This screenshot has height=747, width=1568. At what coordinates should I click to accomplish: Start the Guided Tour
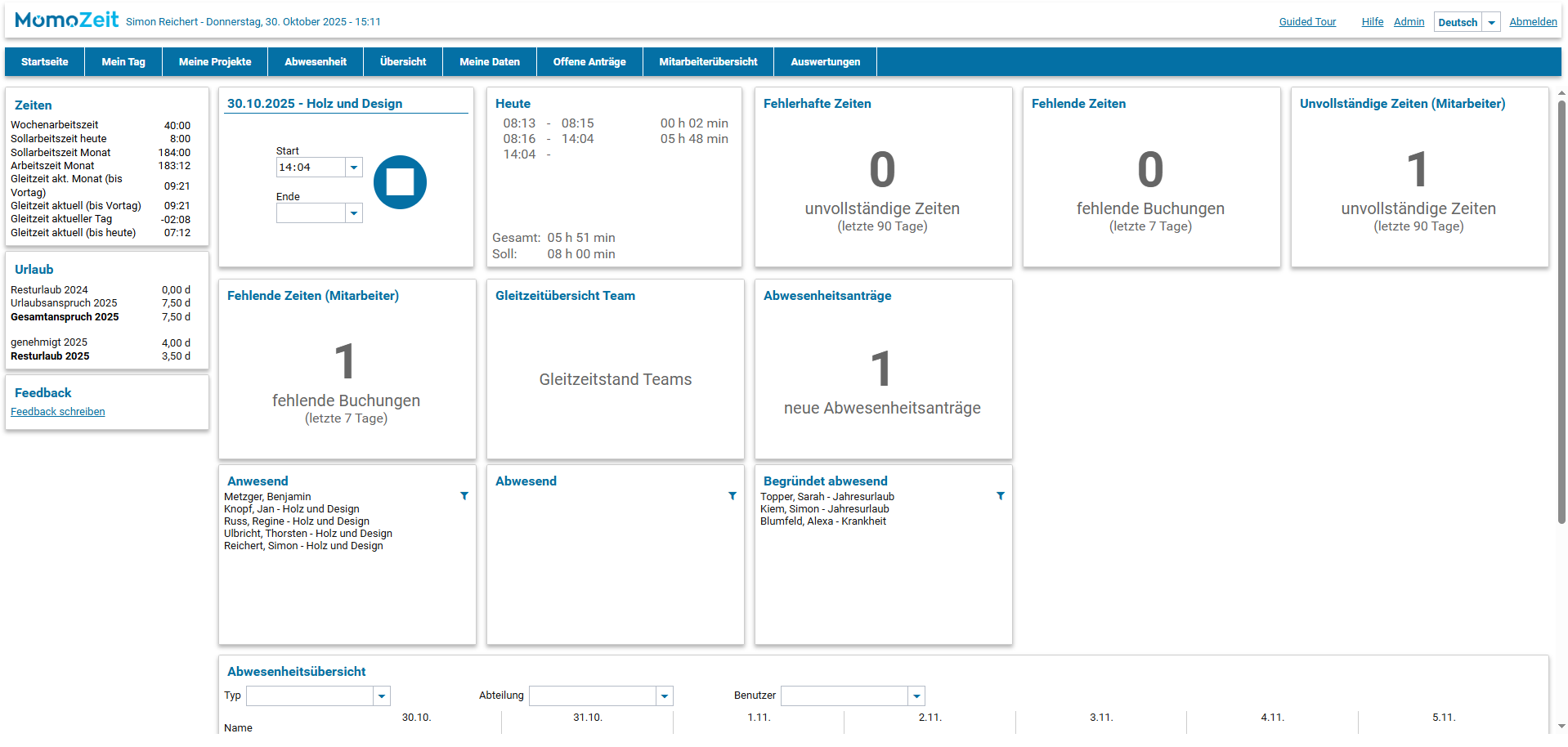point(1307,22)
